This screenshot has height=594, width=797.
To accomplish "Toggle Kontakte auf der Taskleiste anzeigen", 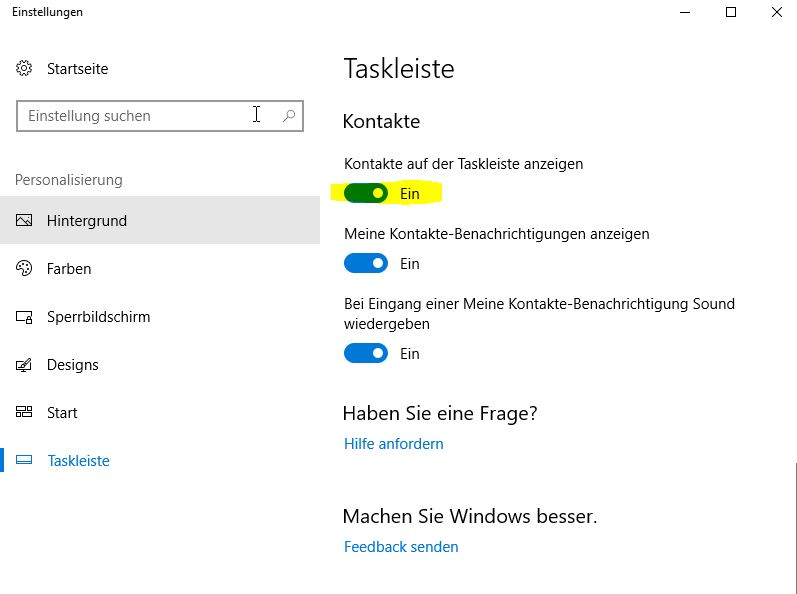I will [365, 193].
